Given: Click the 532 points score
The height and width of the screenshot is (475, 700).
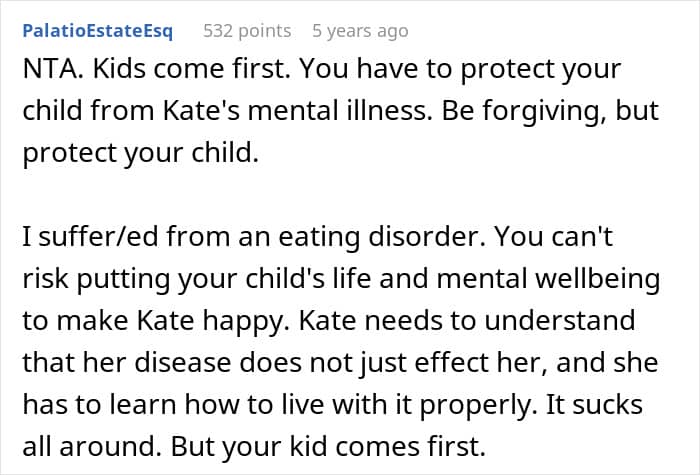Looking at the screenshot, I should (x=247, y=31).
